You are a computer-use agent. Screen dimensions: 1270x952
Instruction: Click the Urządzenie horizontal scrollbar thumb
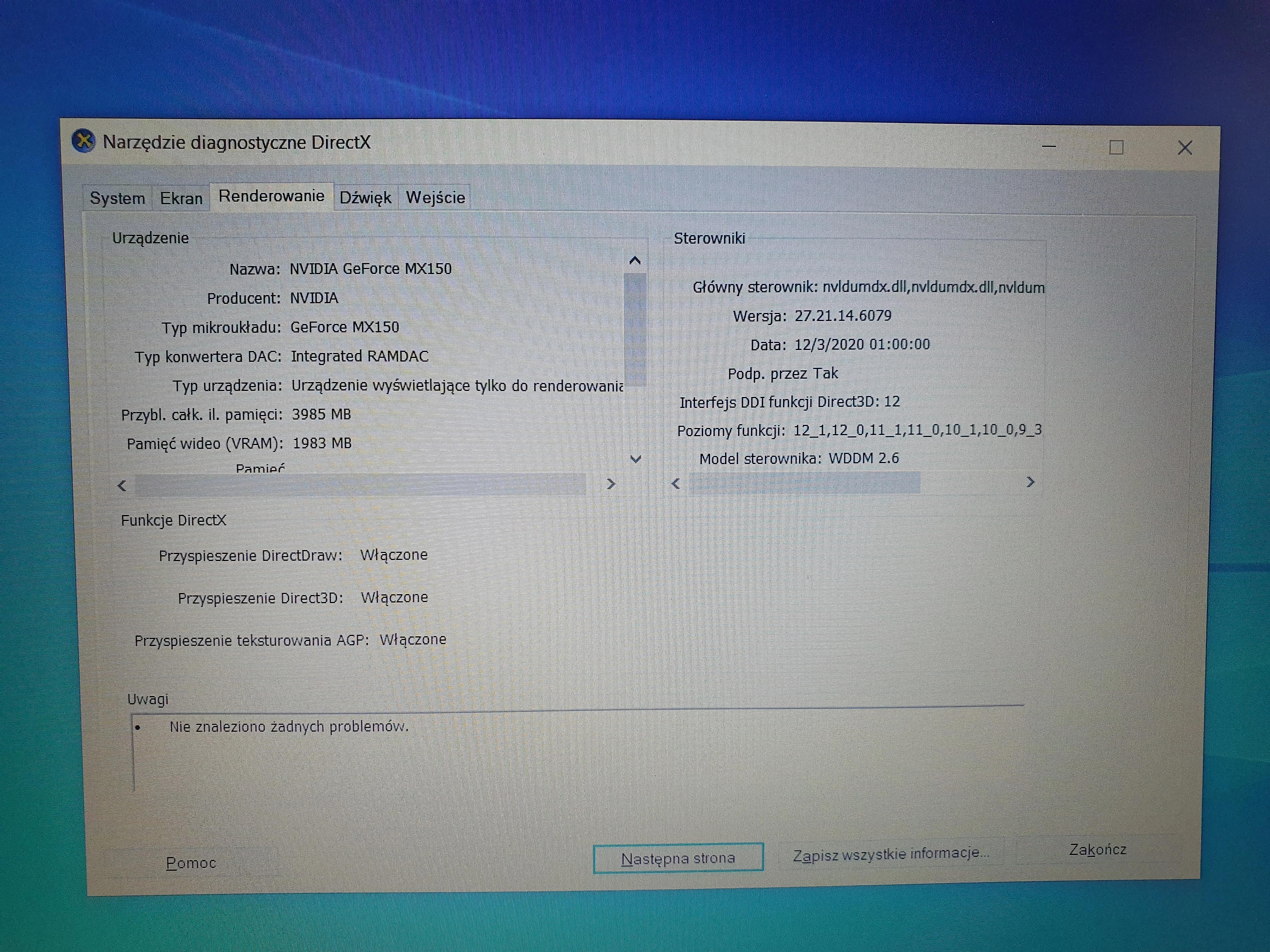pos(361,485)
